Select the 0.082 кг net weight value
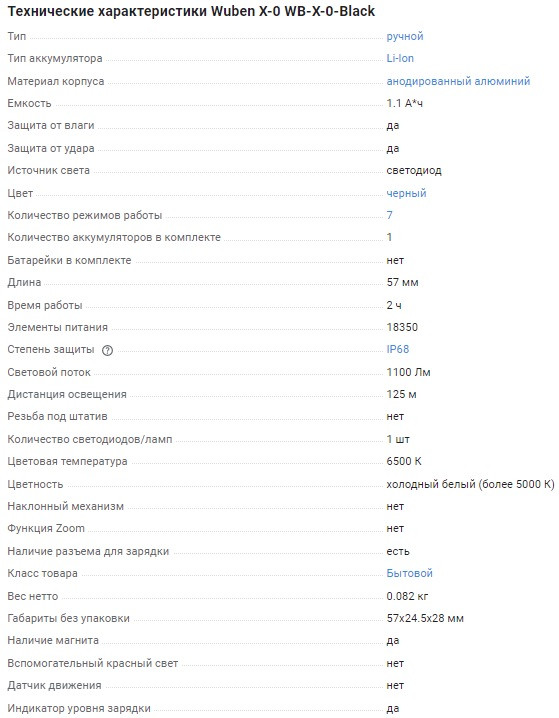 (407, 596)
